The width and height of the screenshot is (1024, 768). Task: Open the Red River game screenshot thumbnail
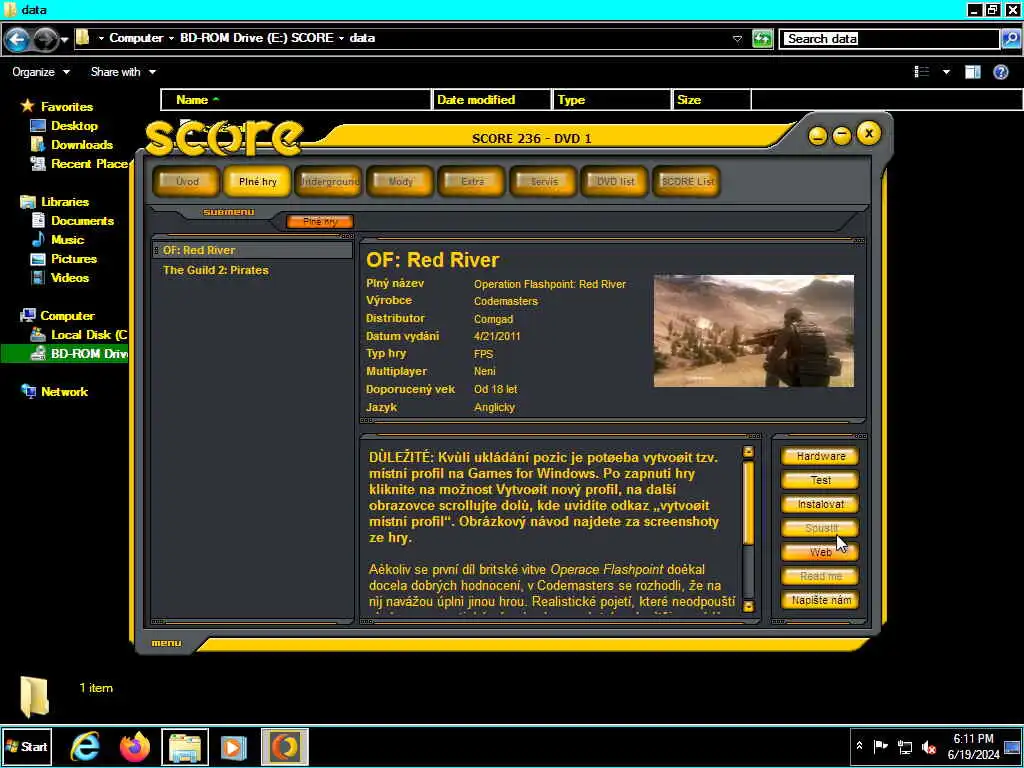[754, 331]
